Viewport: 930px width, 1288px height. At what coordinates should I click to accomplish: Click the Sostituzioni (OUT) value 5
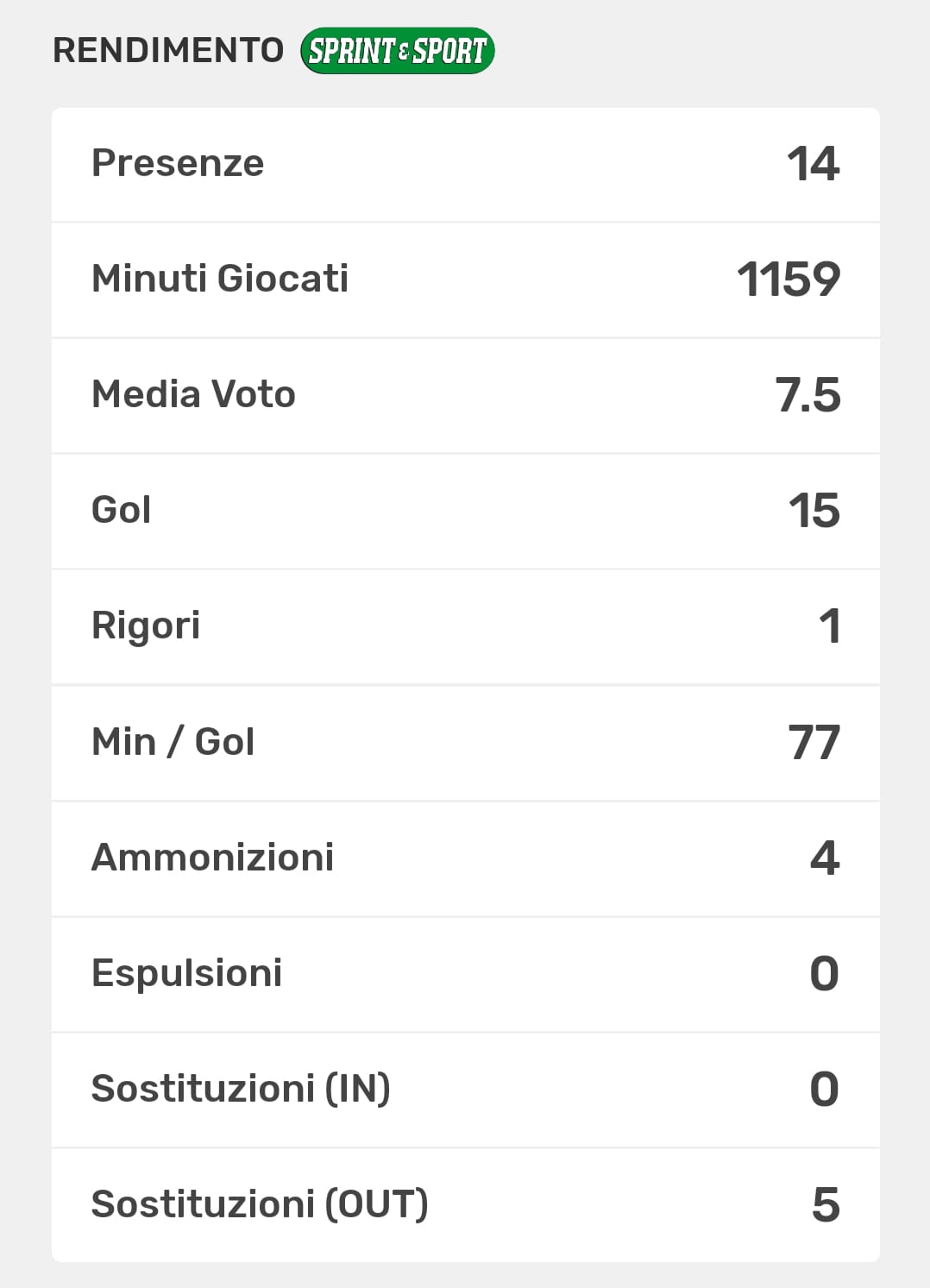click(826, 1205)
